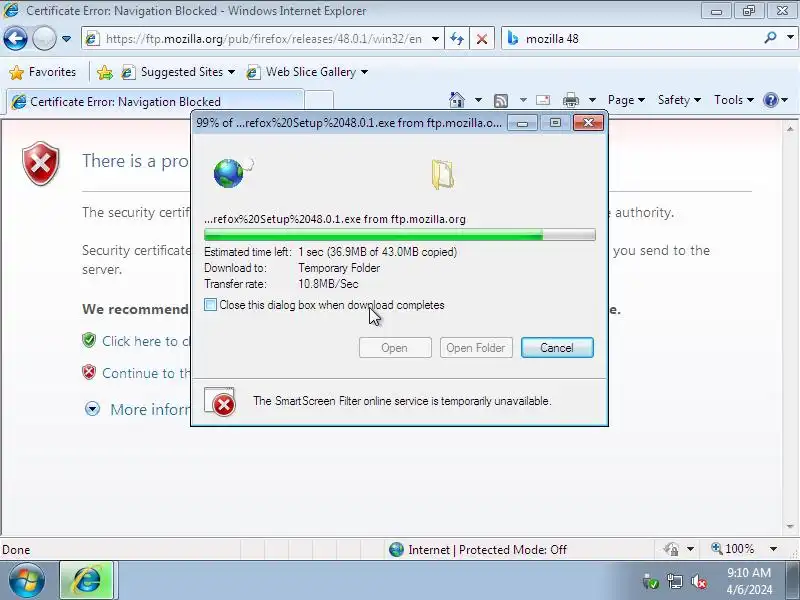The height and width of the screenshot is (600, 800).
Task: Expand More information section
Action: click(x=92, y=409)
